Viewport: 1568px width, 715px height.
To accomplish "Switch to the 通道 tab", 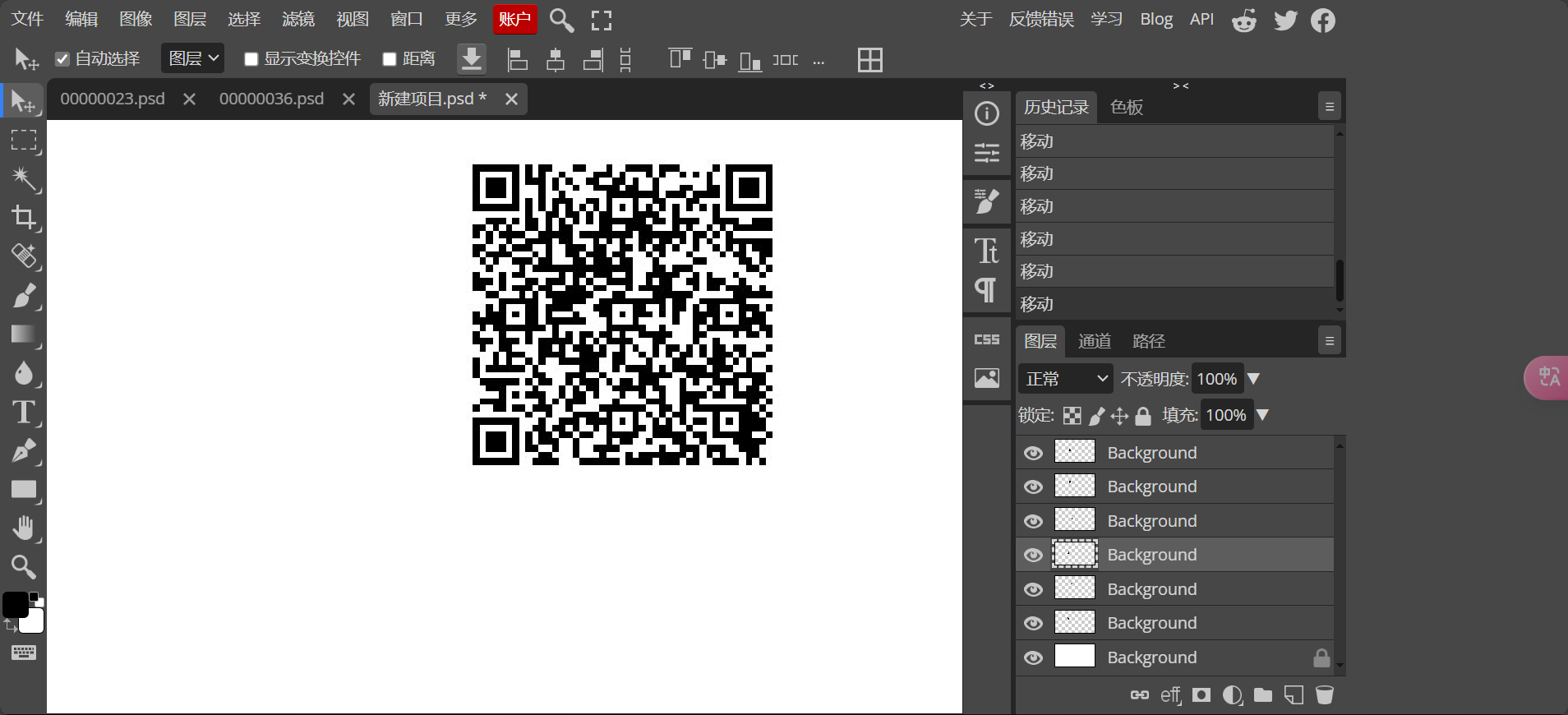I will [1094, 341].
